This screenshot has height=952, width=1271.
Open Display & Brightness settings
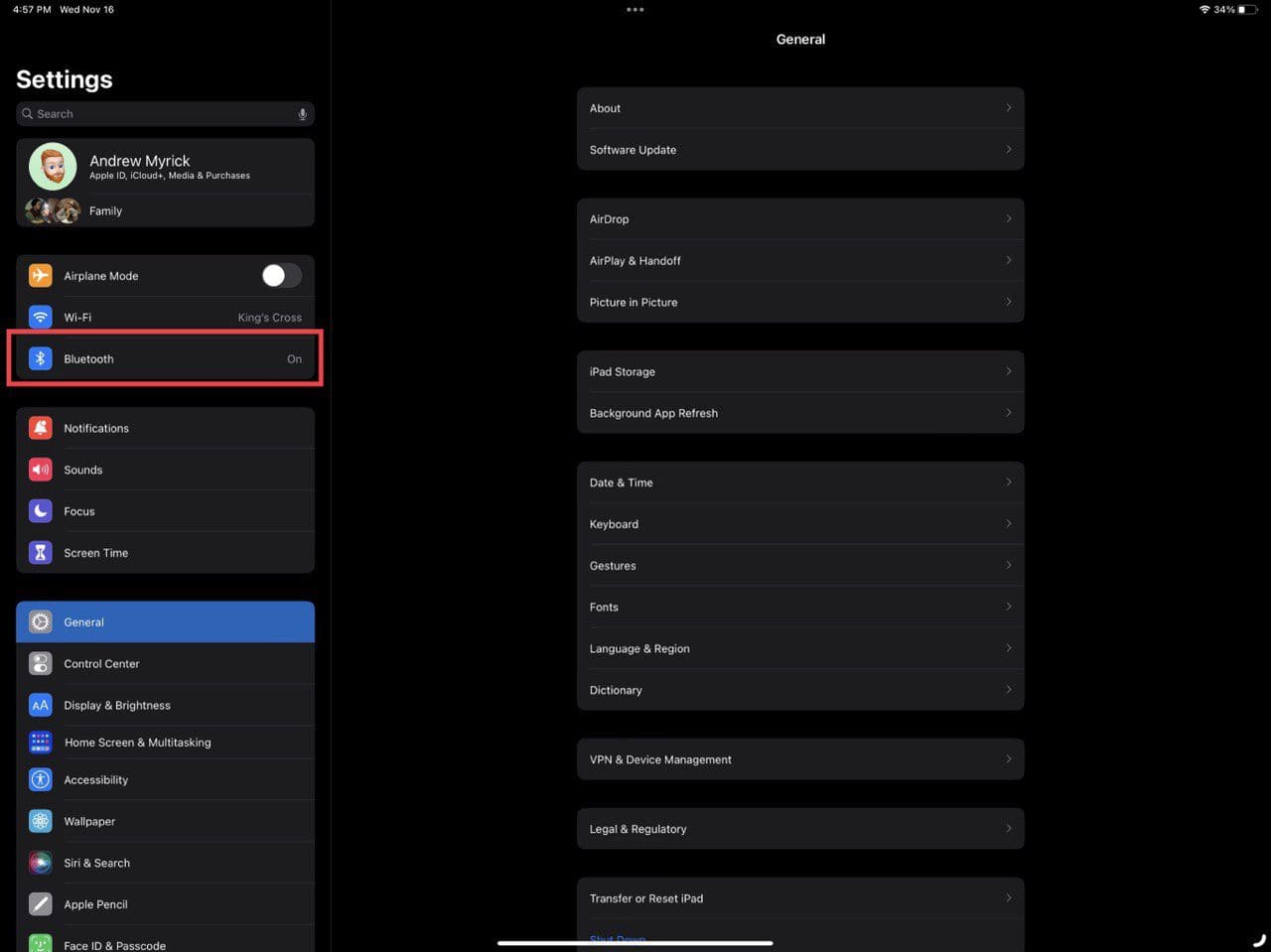pyautogui.click(x=117, y=706)
